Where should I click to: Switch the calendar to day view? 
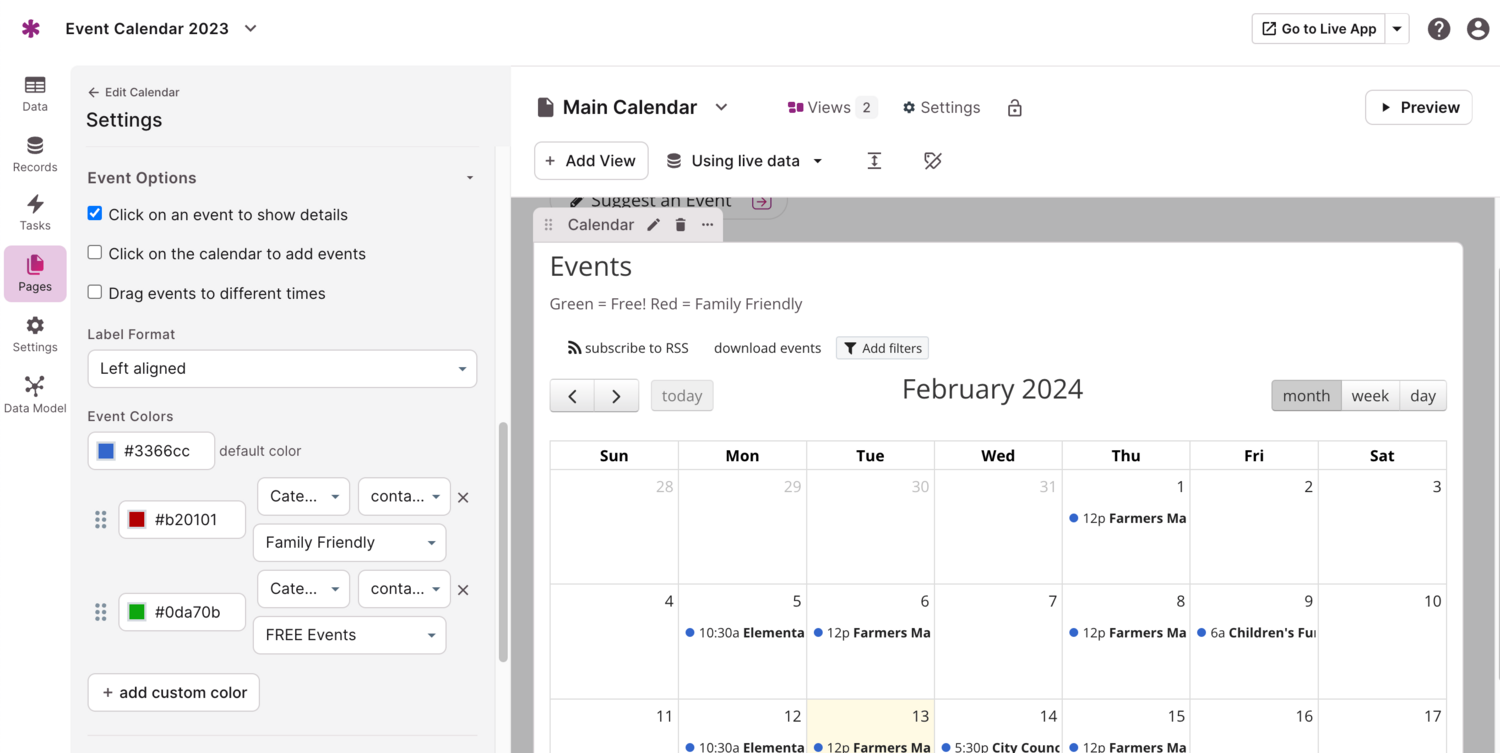(1422, 395)
